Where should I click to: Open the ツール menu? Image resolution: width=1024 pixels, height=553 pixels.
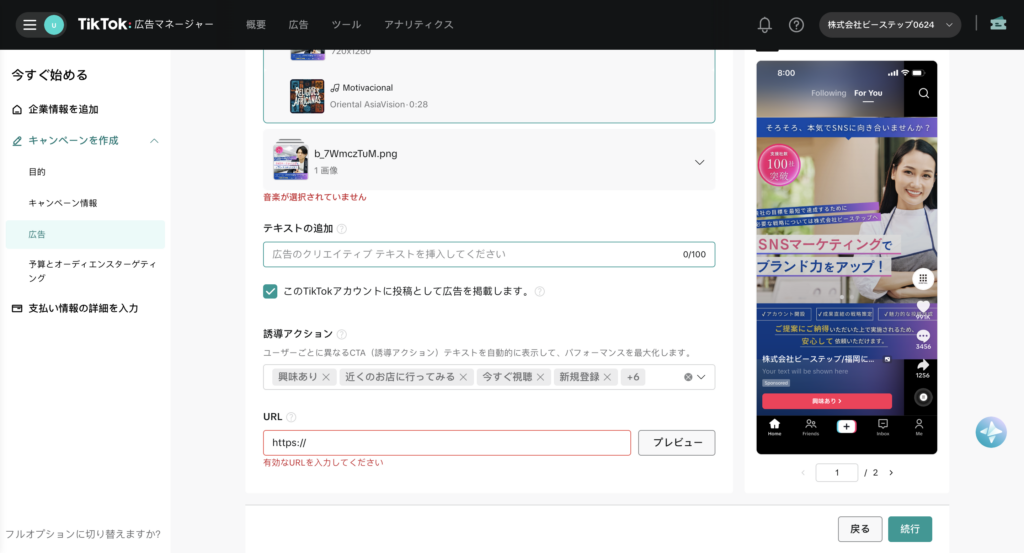tap(346, 25)
